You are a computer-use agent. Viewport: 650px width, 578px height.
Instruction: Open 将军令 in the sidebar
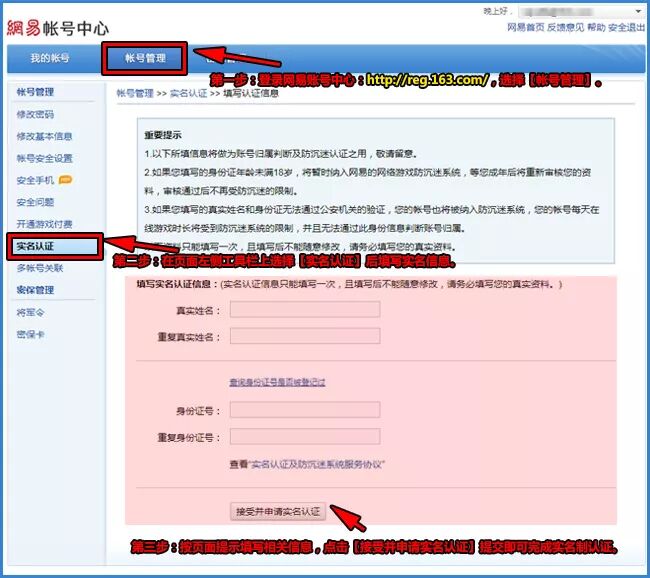click(x=30, y=313)
